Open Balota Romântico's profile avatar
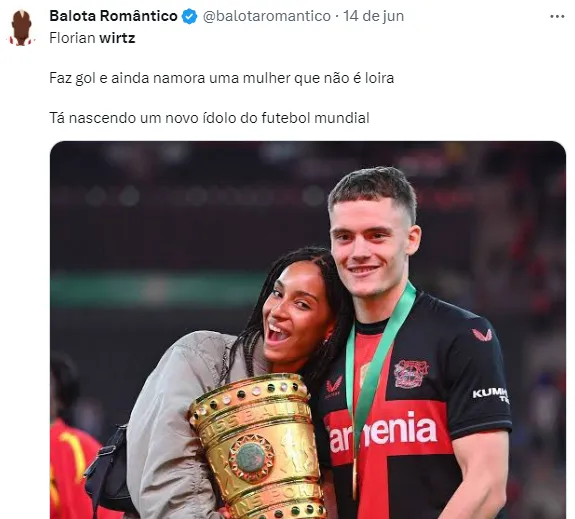This screenshot has height=519, width=575. point(21,28)
